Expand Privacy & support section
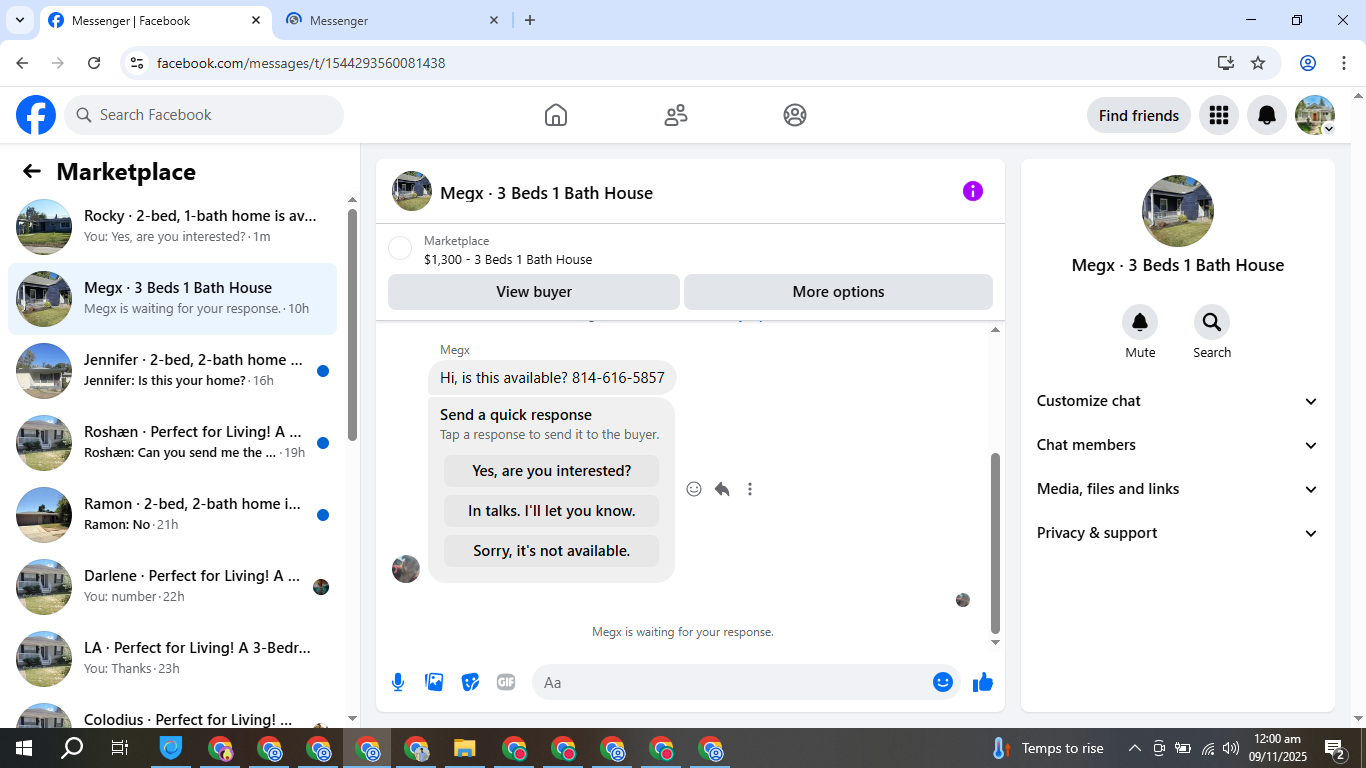 (x=1178, y=533)
